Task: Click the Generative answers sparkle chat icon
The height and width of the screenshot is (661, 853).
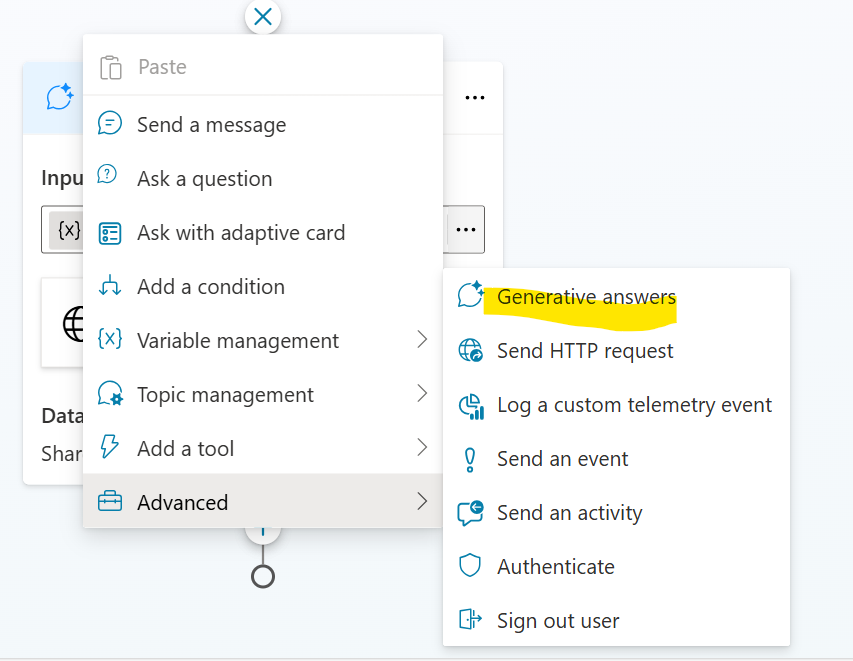Action: 470,296
